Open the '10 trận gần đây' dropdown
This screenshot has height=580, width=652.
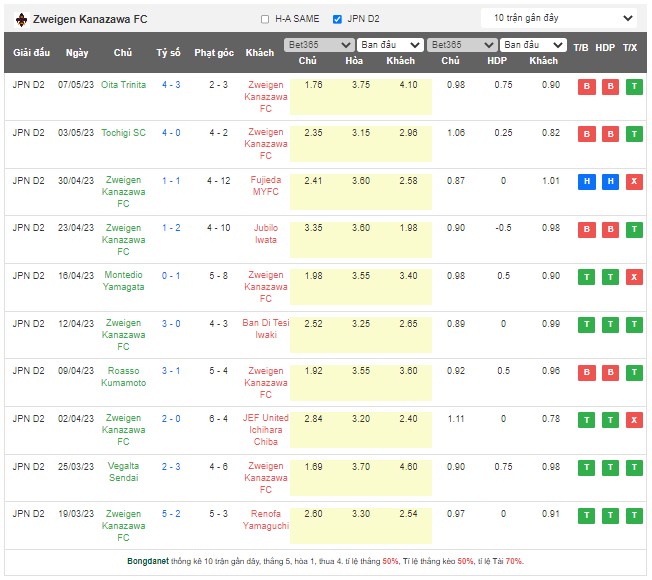[x=559, y=18]
